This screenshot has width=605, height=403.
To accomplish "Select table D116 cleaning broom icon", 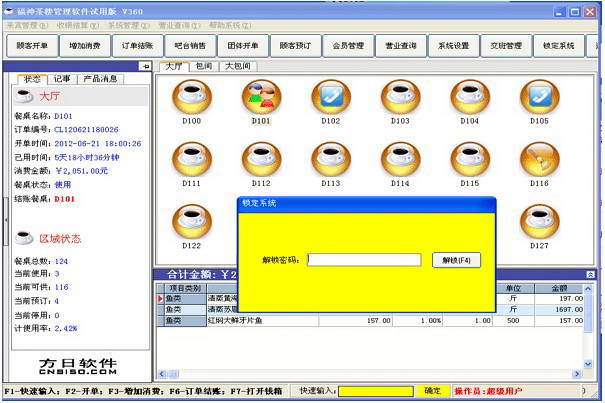I will (x=539, y=159).
